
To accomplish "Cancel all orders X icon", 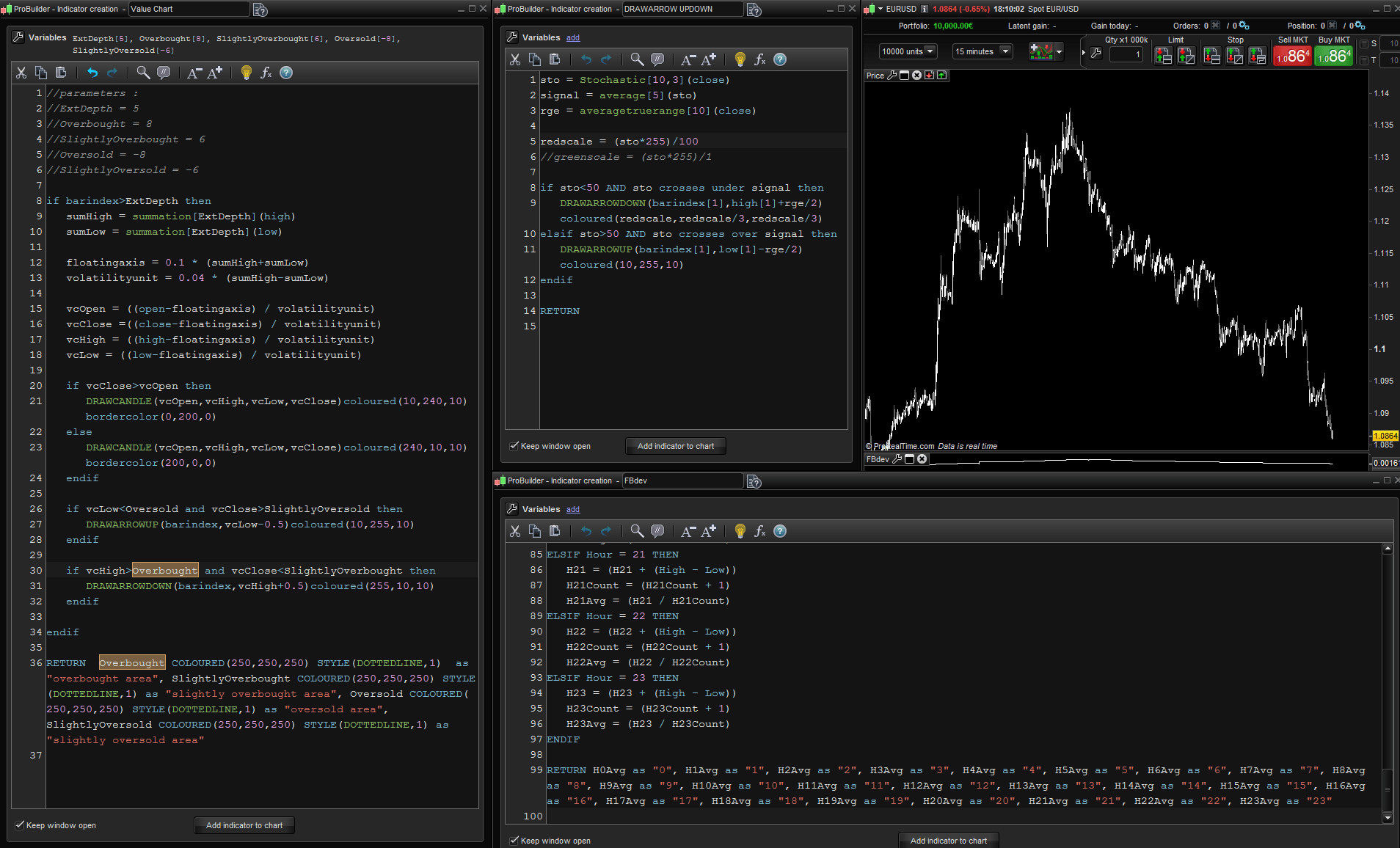I will tap(1216, 26).
